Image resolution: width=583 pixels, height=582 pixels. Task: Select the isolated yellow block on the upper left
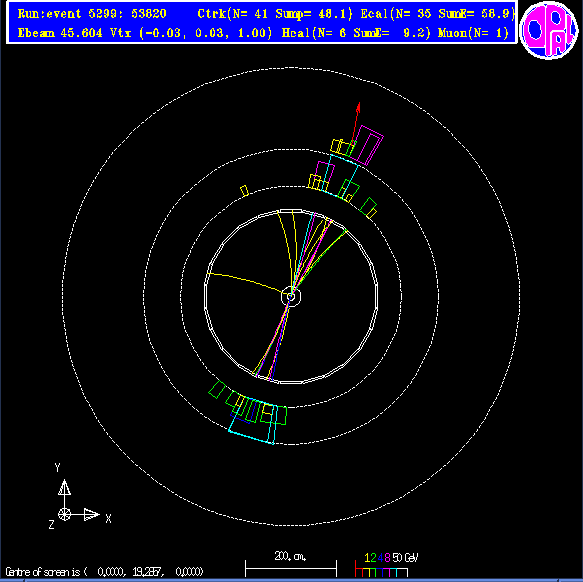pos(244,190)
